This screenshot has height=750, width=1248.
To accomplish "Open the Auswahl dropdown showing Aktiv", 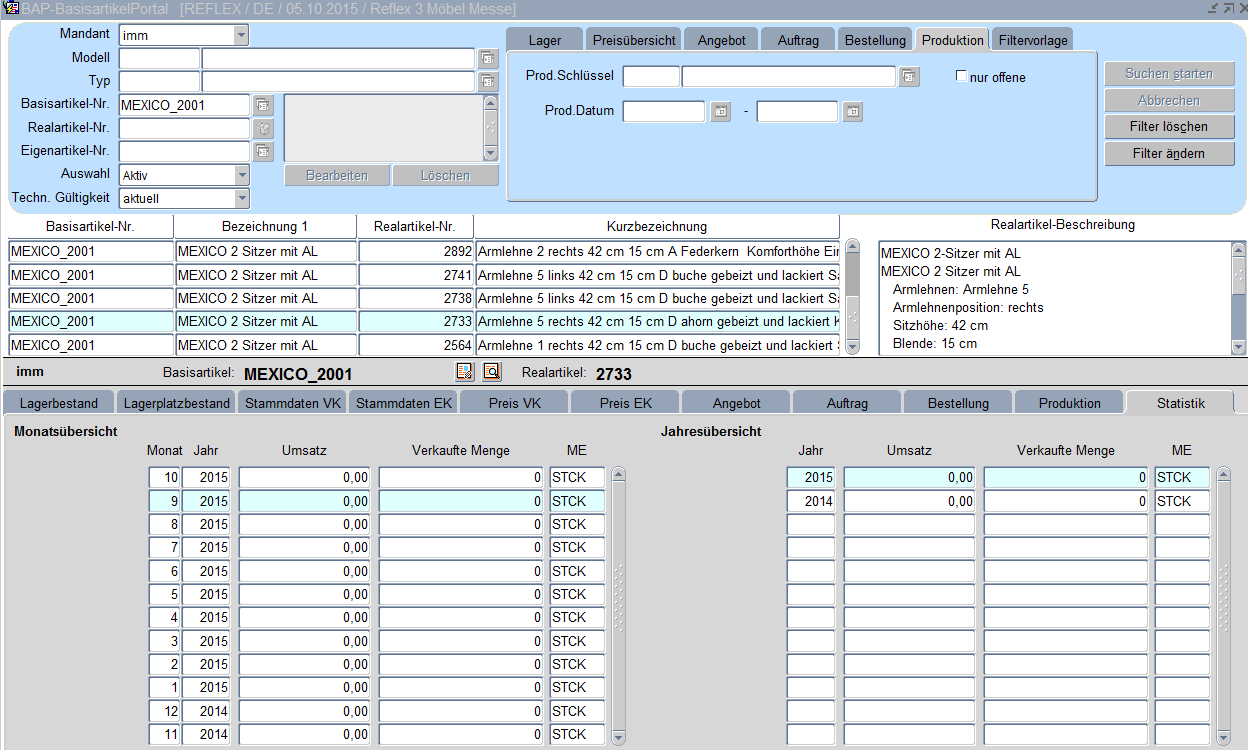I will click(240, 175).
